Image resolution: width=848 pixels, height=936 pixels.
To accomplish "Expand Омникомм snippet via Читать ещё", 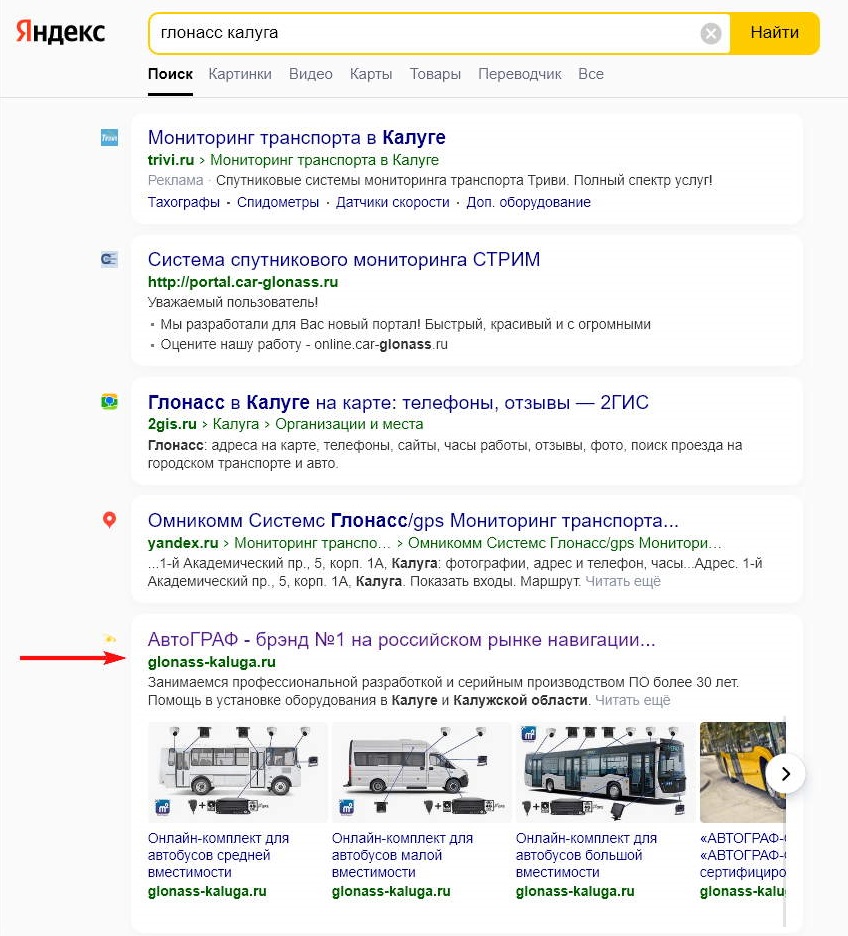I will click(623, 581).
